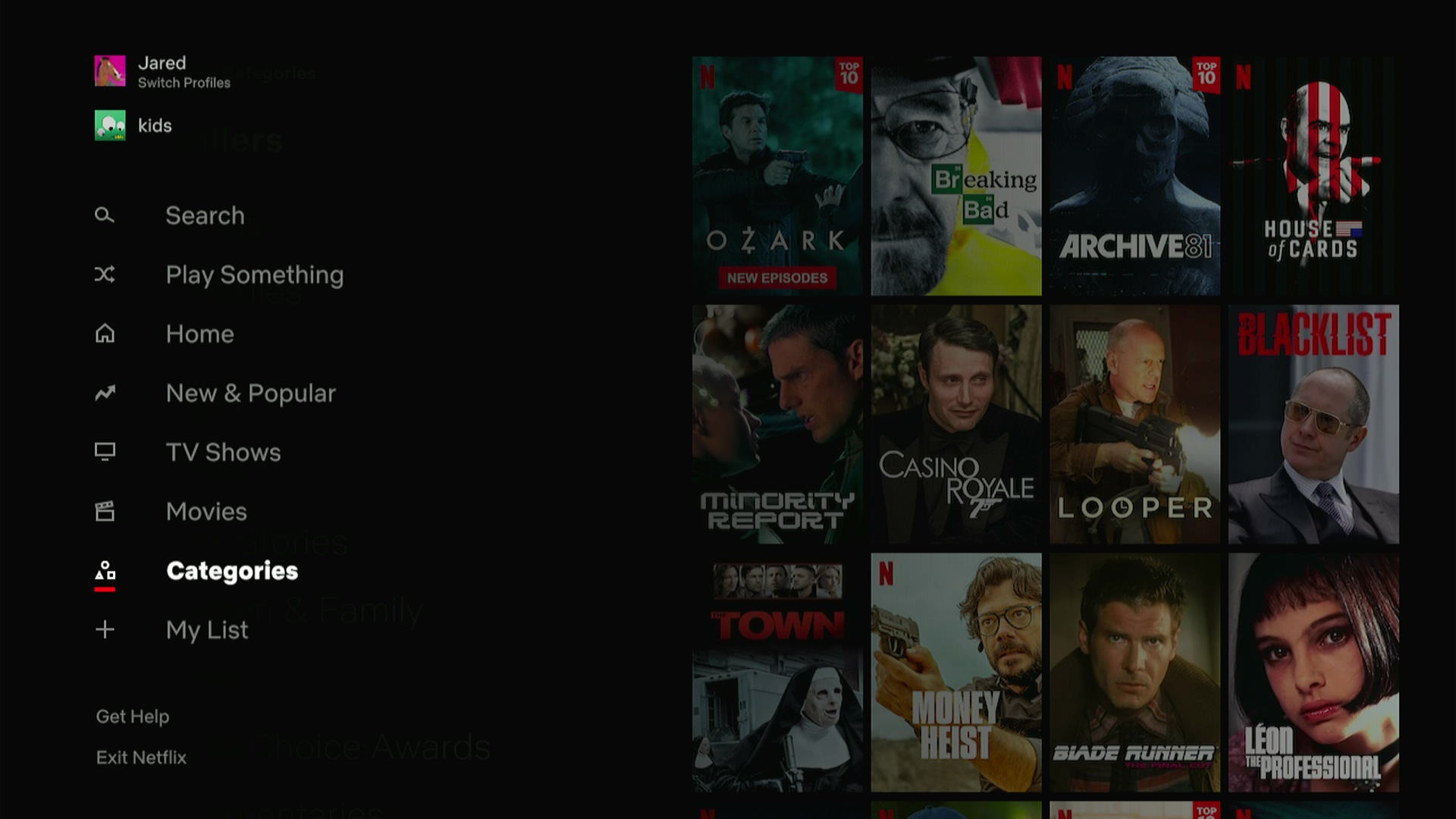Image resolution: width=1456 pixels, height=819 pixels.
Task: Click the Home icon
Action: 104,333
